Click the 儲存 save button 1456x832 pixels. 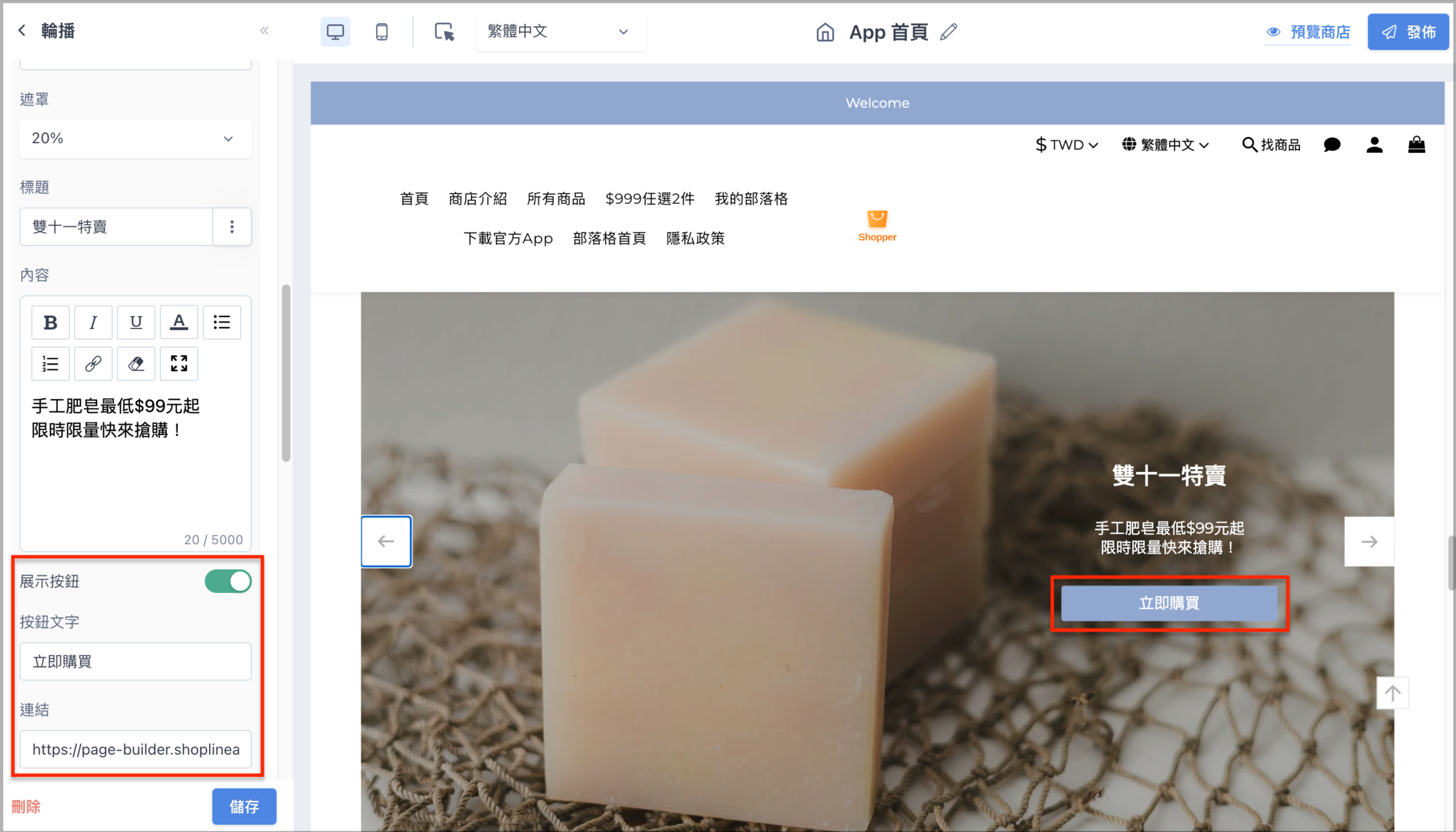pos(244,806)
